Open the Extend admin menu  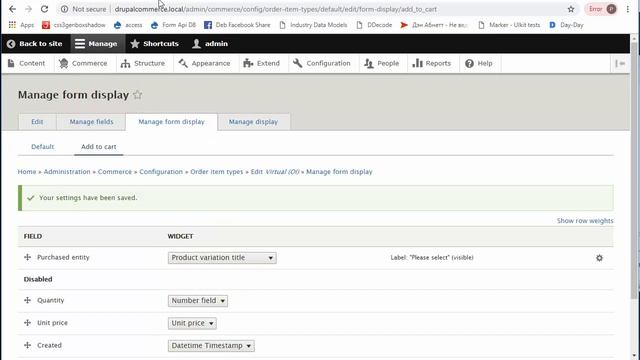(262, 63)
